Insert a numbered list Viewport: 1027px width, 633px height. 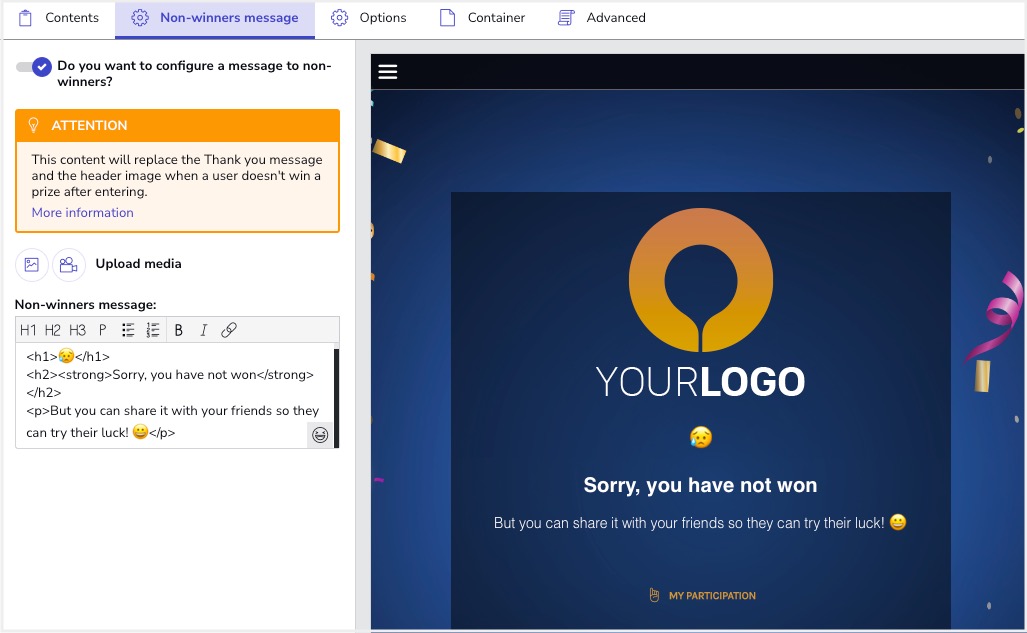(x=153, y=330)
